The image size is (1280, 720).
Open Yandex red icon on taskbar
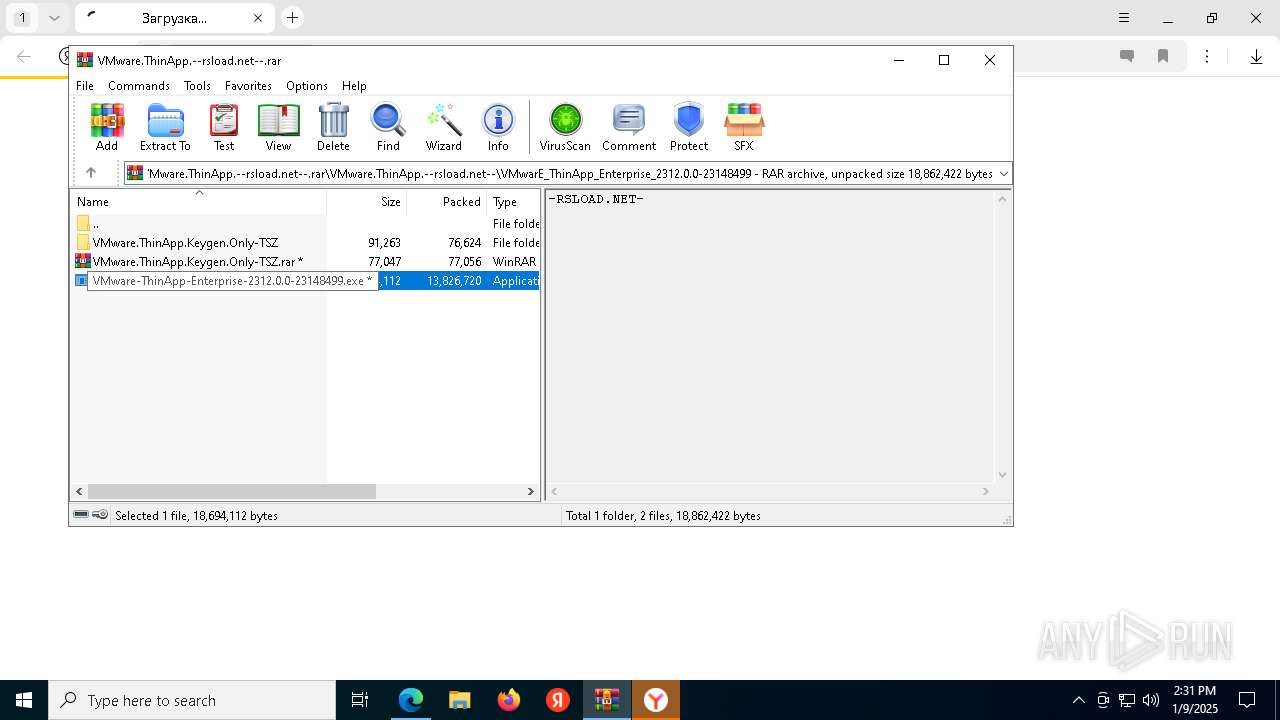(558, 700)
